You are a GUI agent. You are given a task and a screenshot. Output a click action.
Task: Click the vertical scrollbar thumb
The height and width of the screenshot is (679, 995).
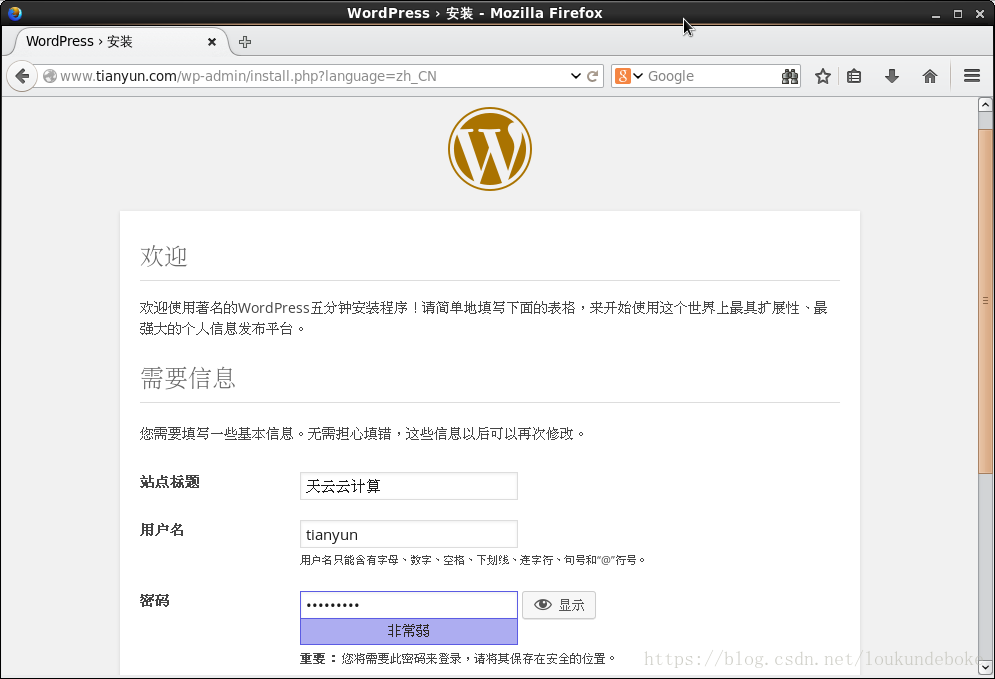tap(985, 301)
